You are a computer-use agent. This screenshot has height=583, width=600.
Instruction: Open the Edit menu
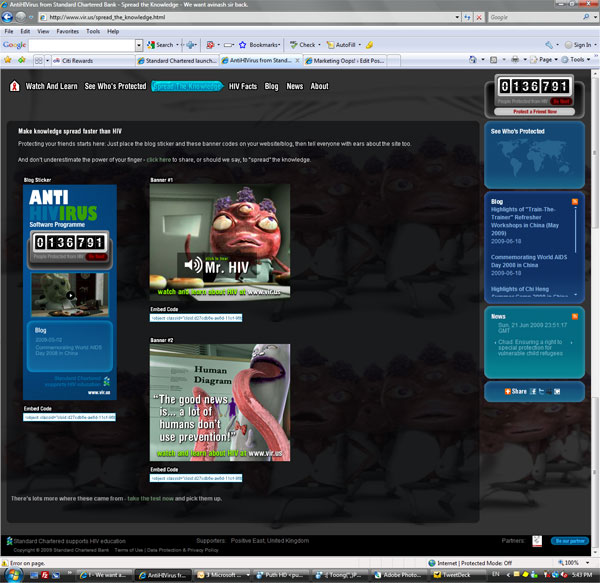pyautogui.click(x=25, y=31)
